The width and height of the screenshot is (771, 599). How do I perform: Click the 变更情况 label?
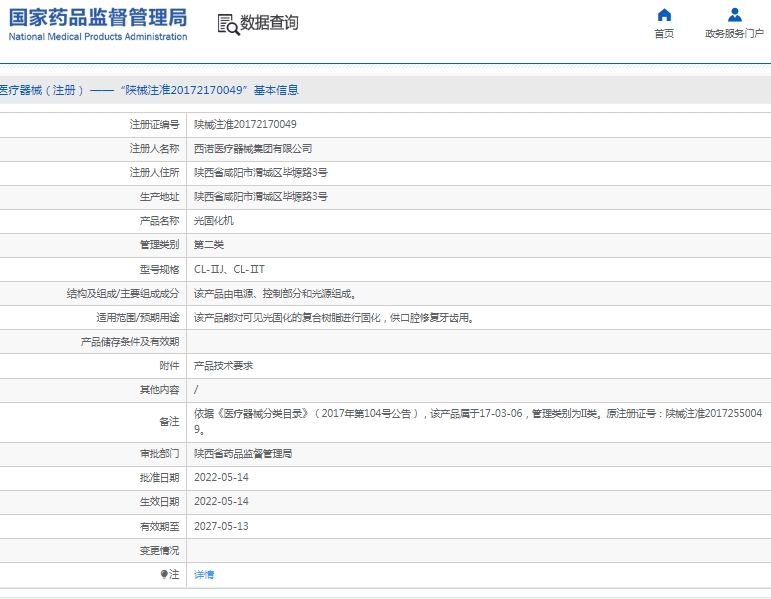pyautogui.click(x=159, y=550)
